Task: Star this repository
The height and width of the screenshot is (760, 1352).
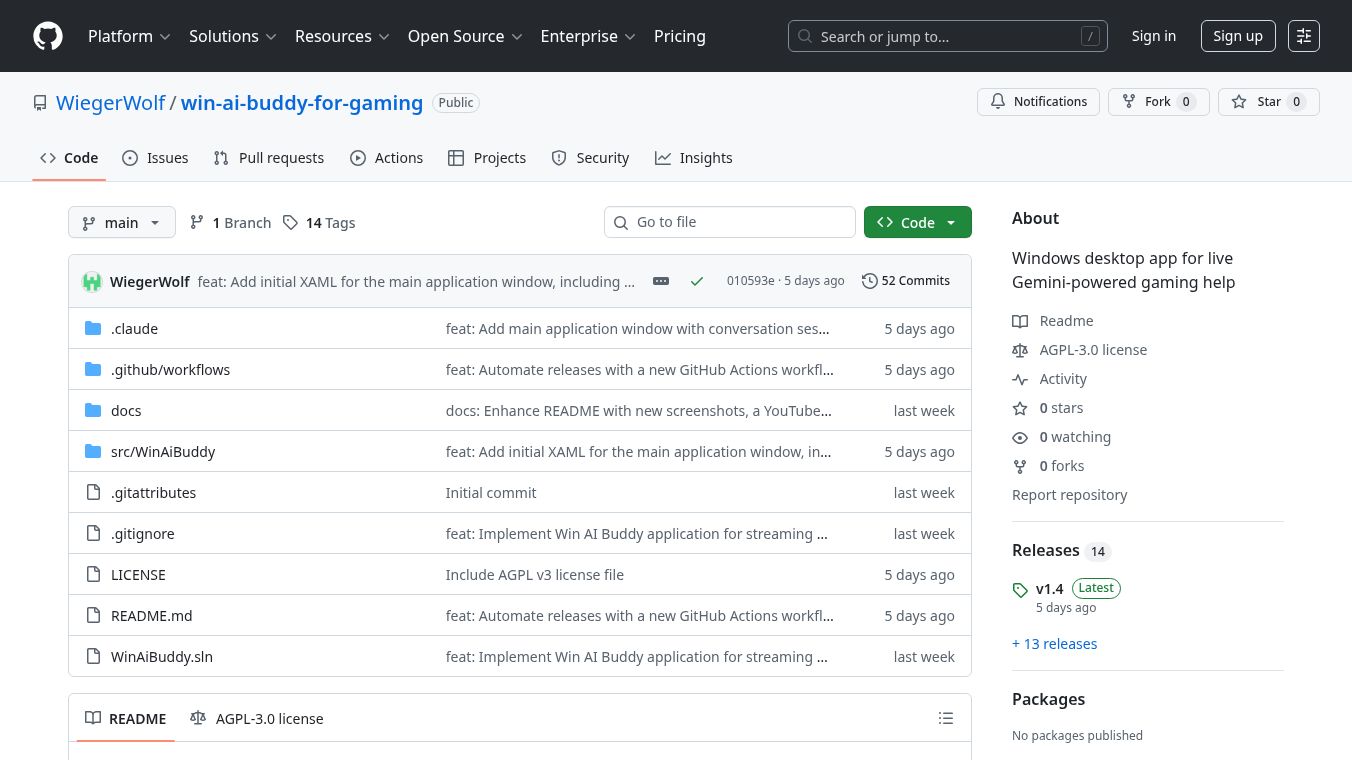Action: click(1268, 102)
